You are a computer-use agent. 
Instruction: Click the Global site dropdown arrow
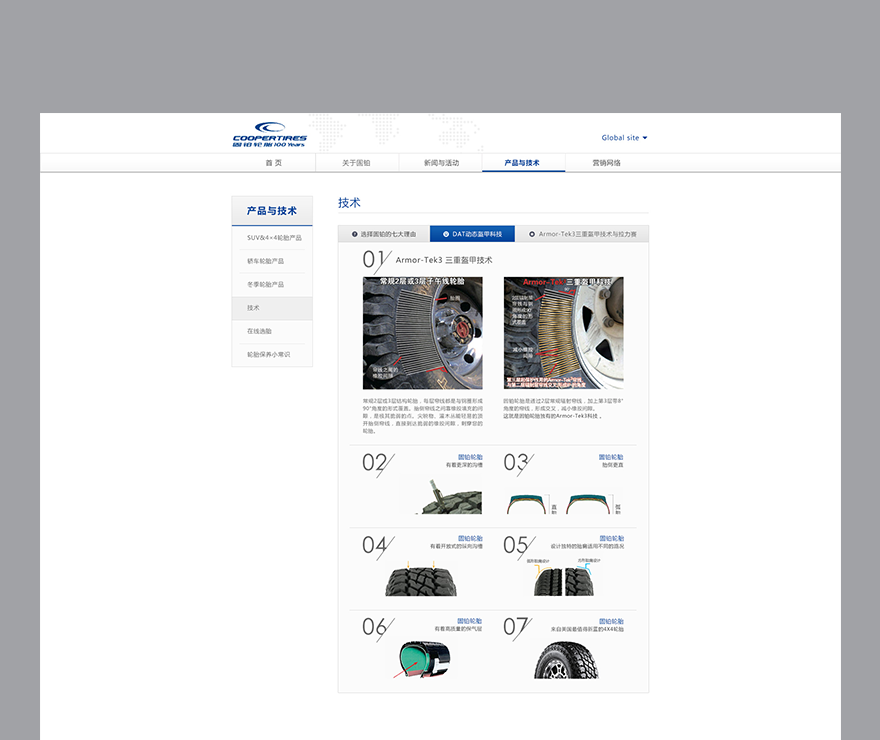(645, 138)
